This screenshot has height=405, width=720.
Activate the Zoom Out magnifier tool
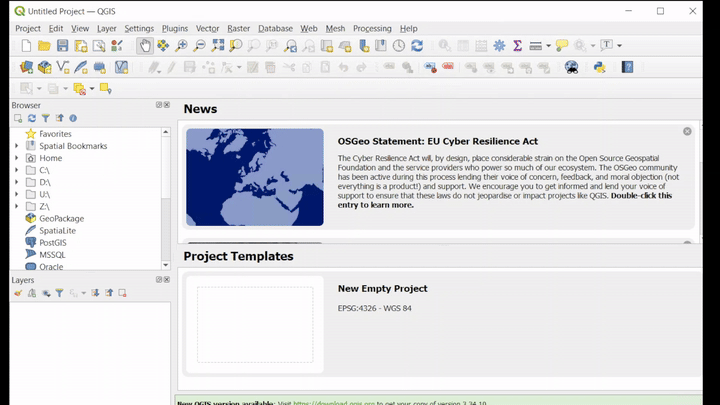[x=199, y=45]
